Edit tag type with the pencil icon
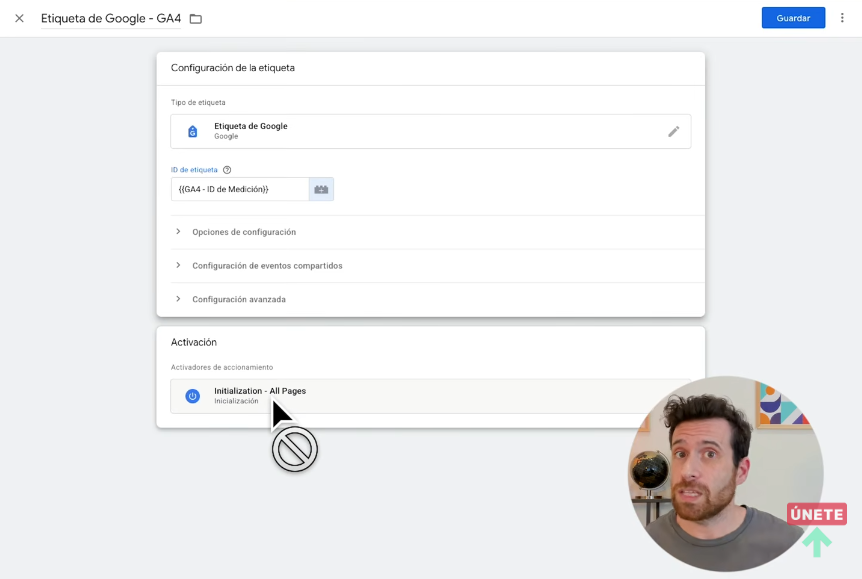 pos(673,131)
